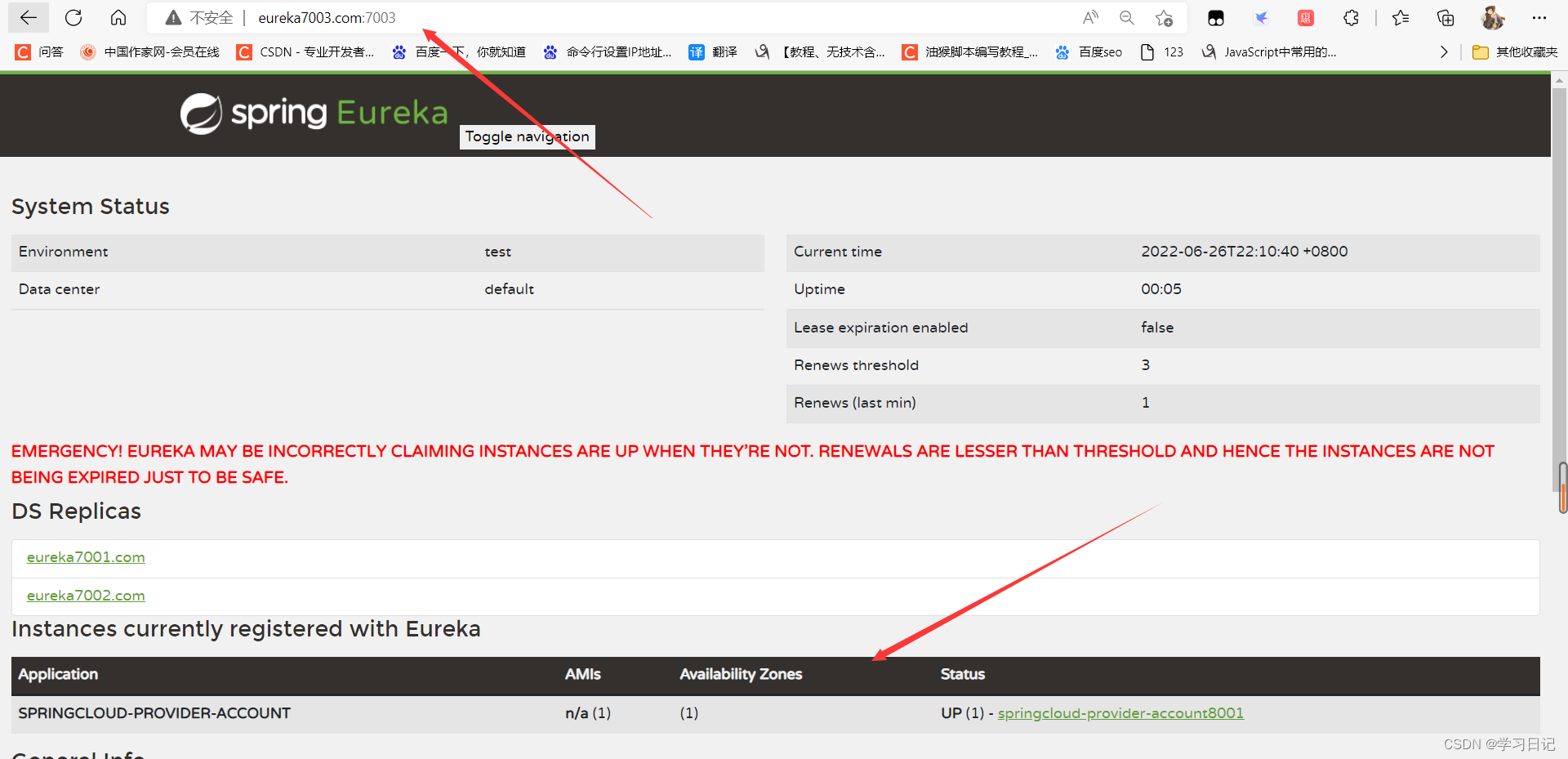Open the 其他收藏夹 folder

pyautogui.click(x=1515, y=52)
